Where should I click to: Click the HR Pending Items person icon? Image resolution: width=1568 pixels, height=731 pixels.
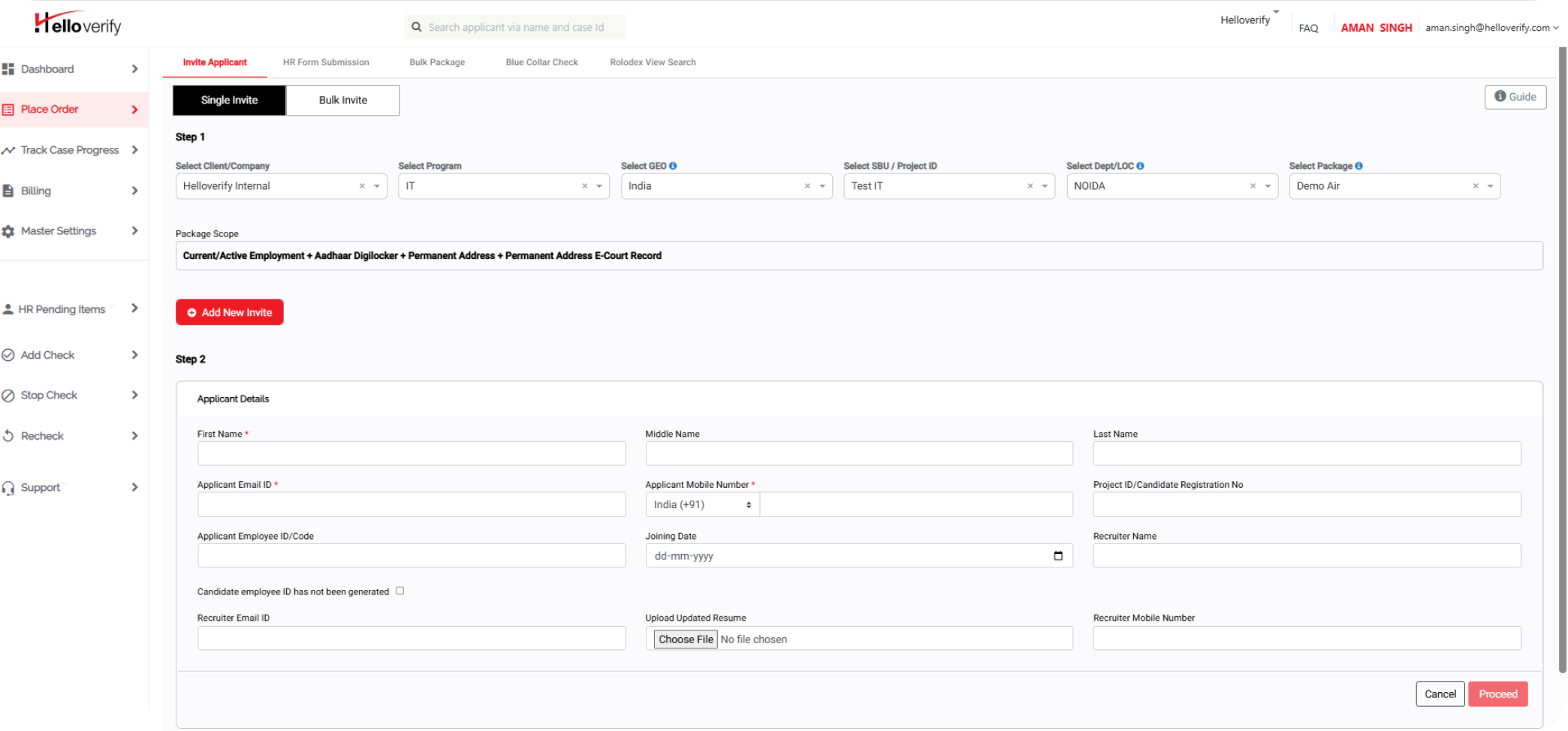click(x=8, y=309)
